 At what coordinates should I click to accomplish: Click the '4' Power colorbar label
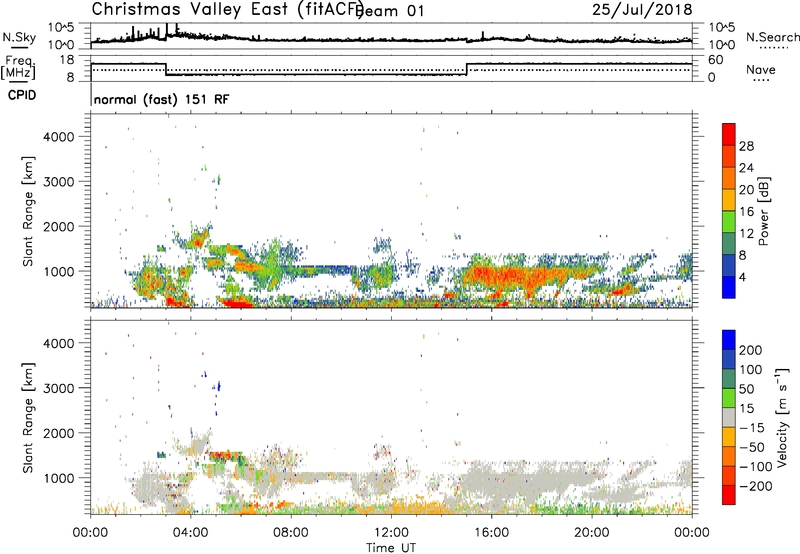(742, 278)
